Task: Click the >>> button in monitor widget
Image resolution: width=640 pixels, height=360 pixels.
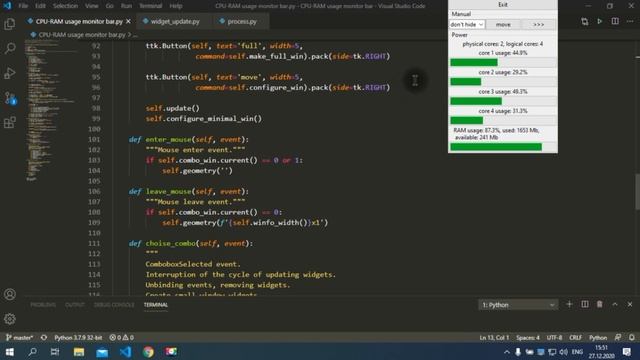Action: [x=539, y=24]
